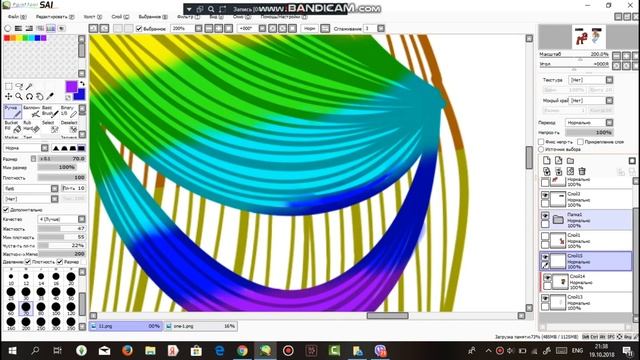Image resolution: width=640 pixels, height=360 pixels.
Task: Swap foreground and background colors
Action: (82, 84)
